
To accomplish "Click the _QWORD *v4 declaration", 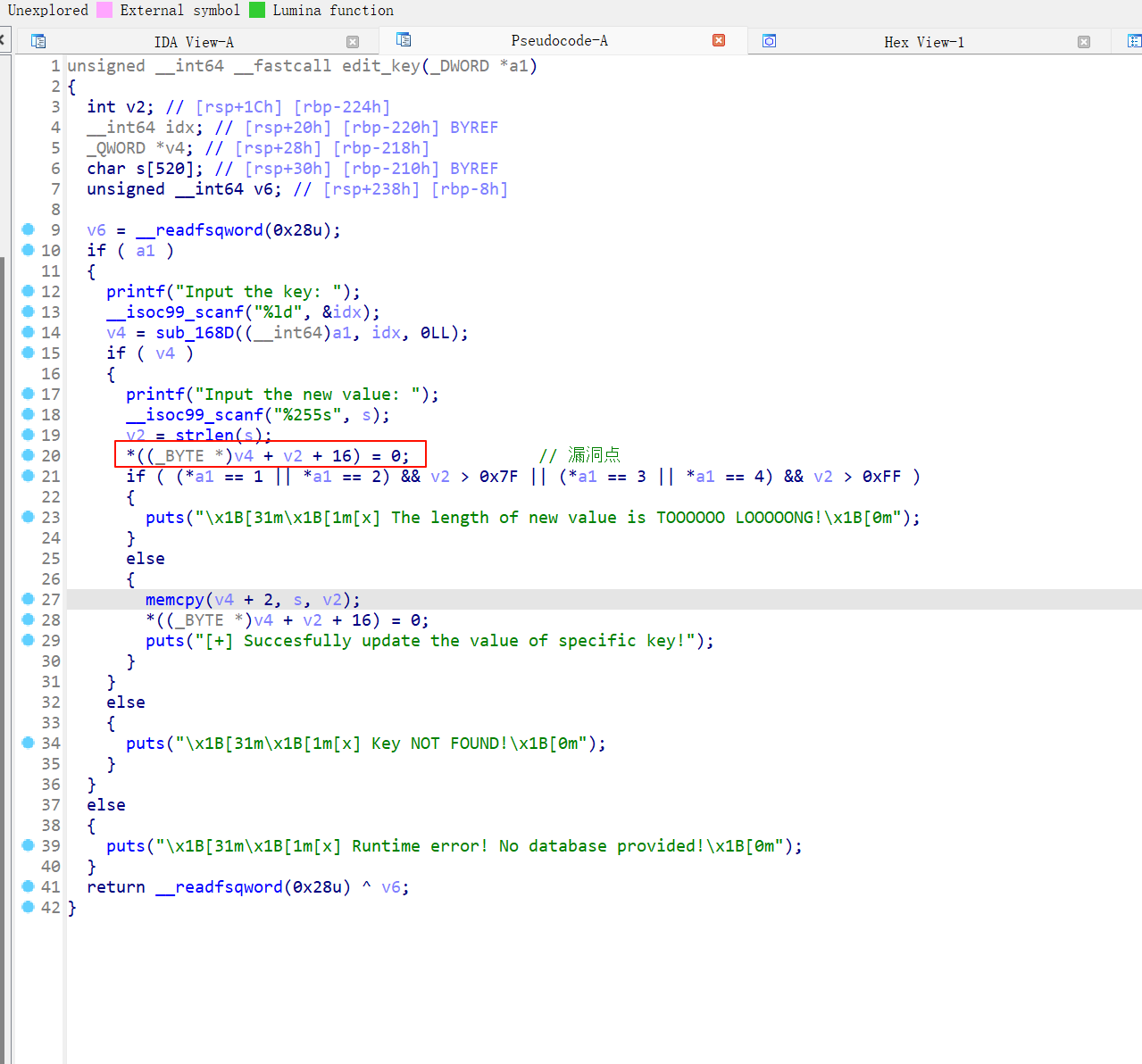I will coord(140,148).
